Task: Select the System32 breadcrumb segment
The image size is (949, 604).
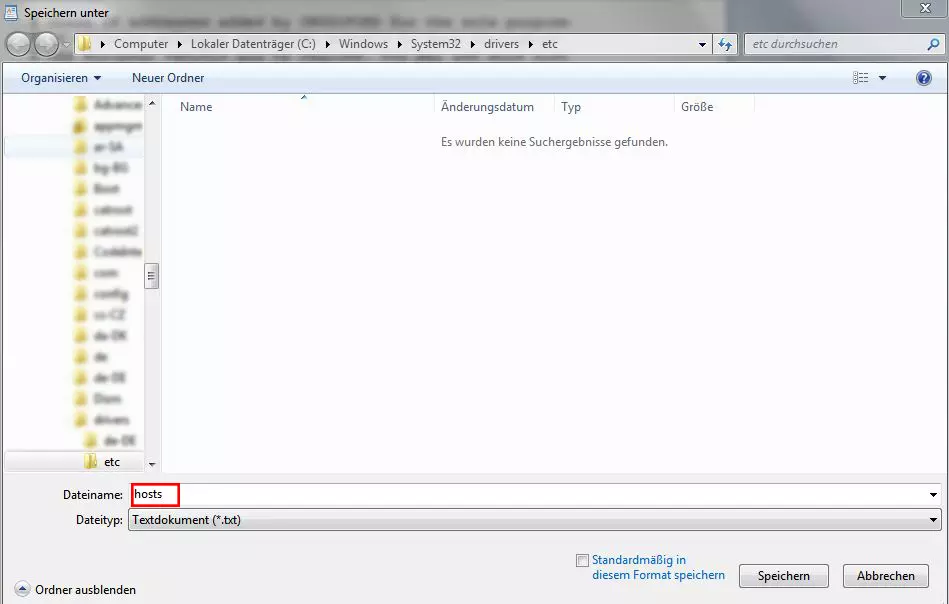Action: [x=436, y=44]
